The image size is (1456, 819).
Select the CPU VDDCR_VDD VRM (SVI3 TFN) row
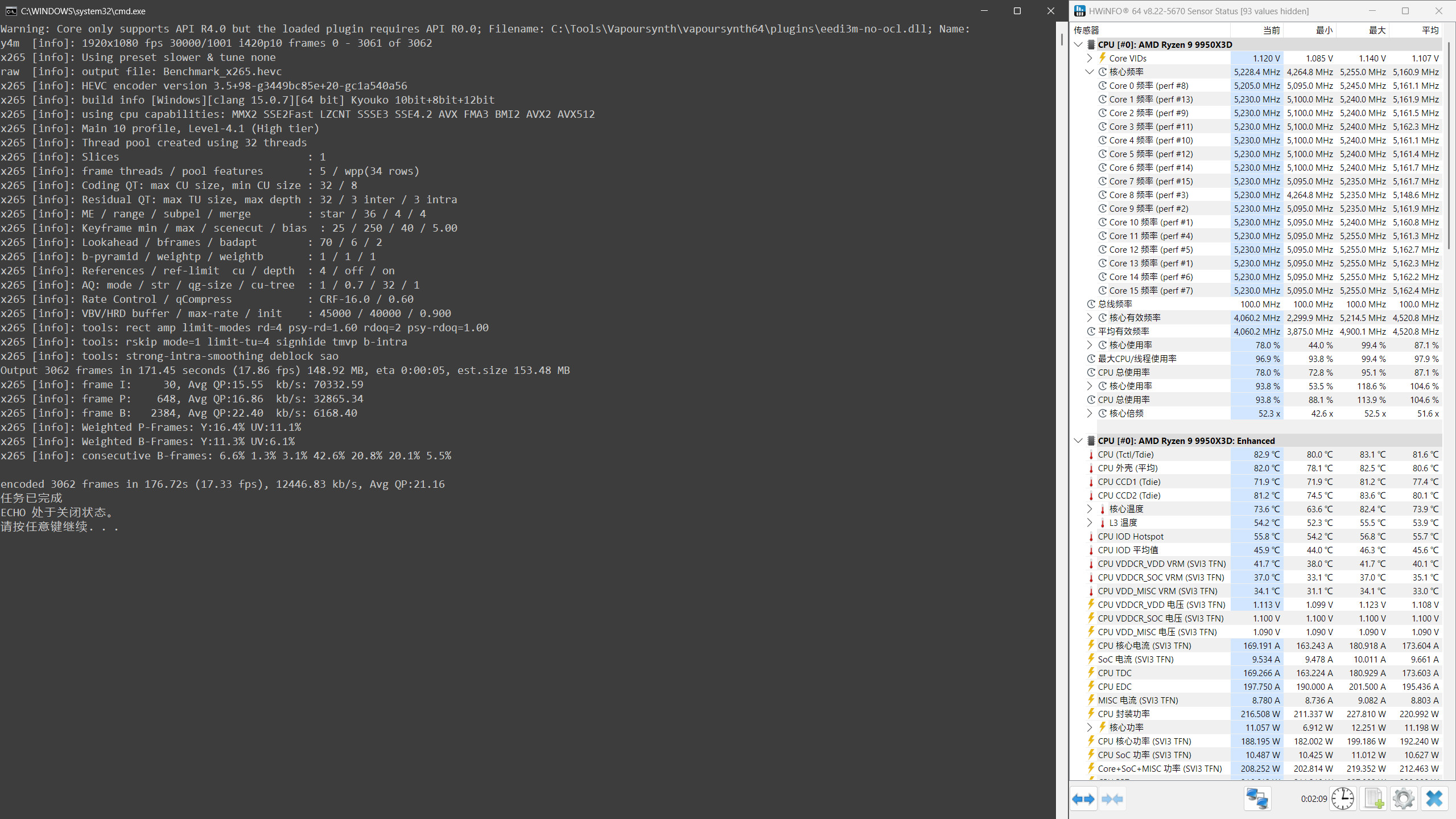tap(1256, 563)
